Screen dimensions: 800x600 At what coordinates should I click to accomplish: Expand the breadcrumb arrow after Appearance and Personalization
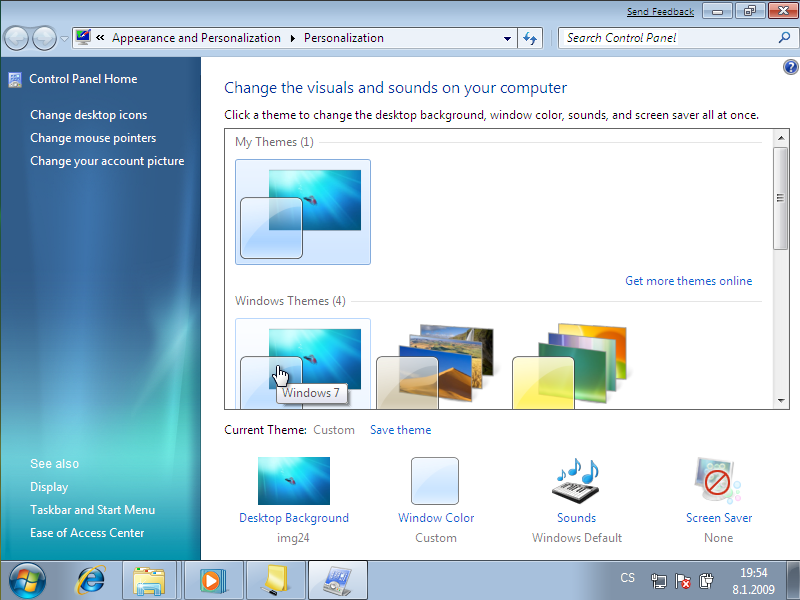[293, 38]
